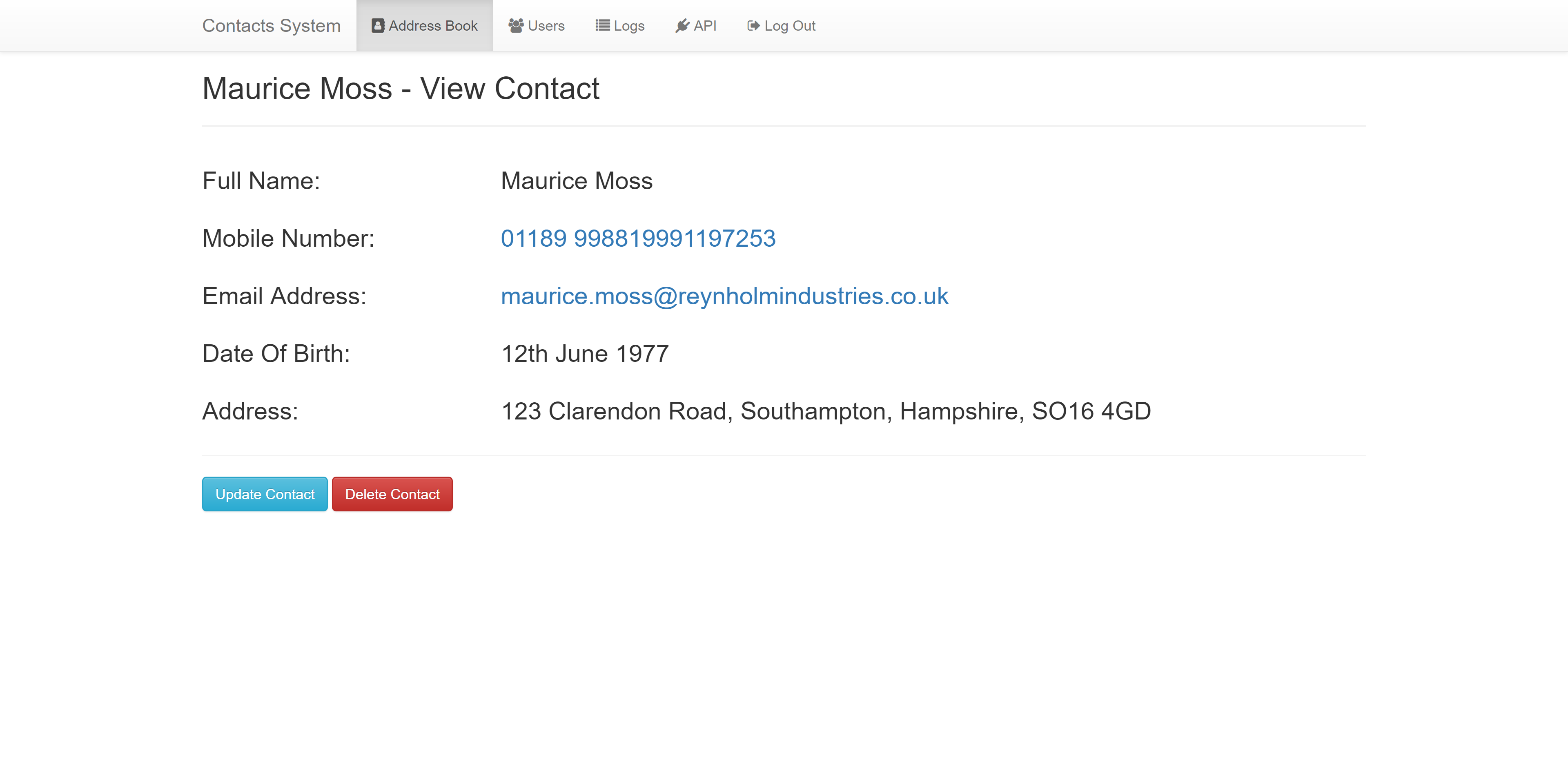Image resolution: width=1568 pixels, height=774 pixels.
Task: Click the Contacts System brand link
Action: click(x=272, y=26)
